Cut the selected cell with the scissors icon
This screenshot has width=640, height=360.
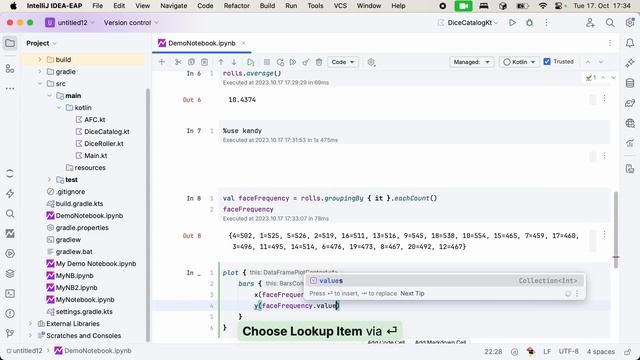click(x=178, y=62)
